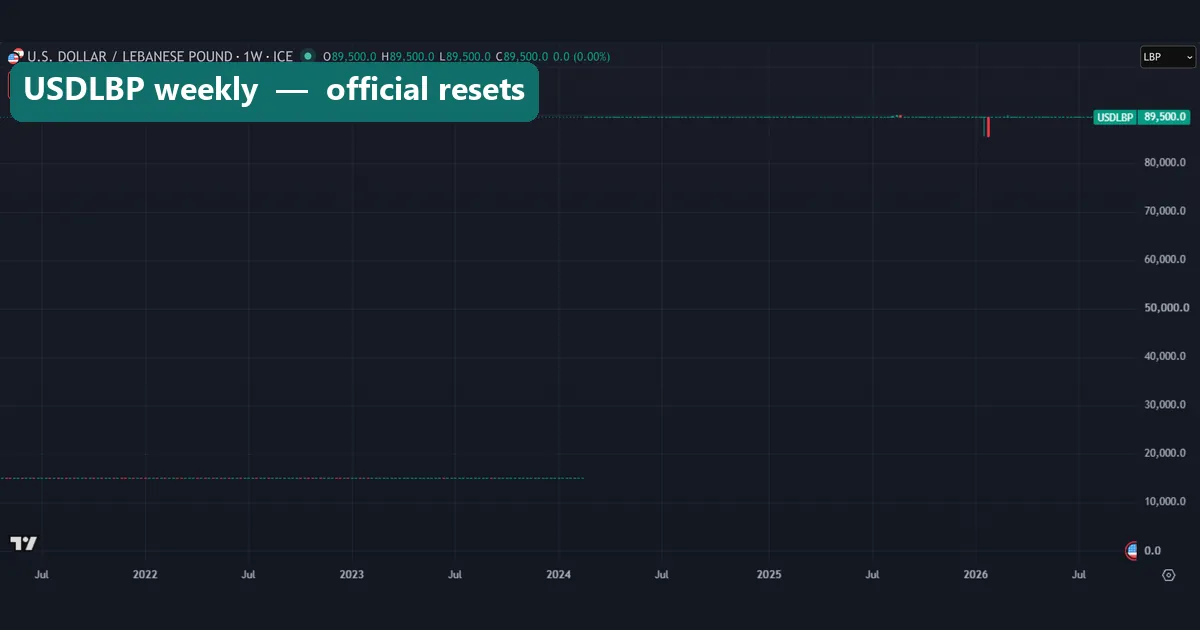
Task: Click the green market status dot
Action: pos(308,56)
